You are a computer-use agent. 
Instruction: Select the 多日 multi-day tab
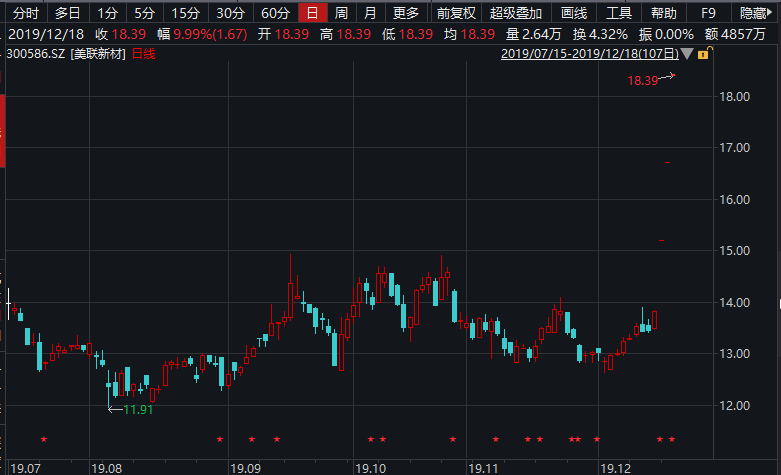click(x=67, y=13)
